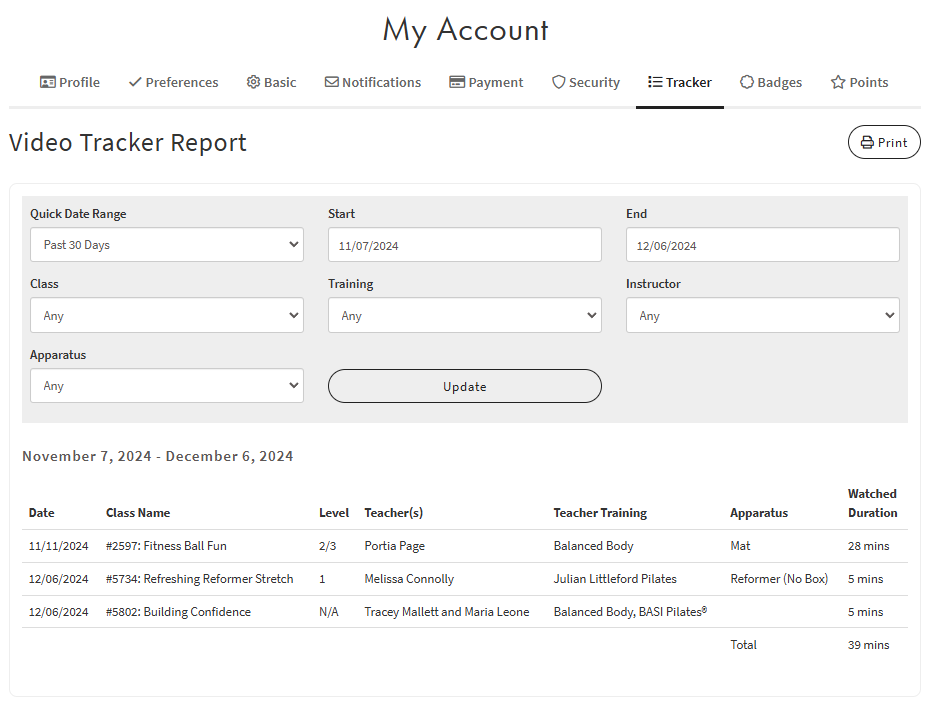Click the Video Tracker Report heading
This screenshot has height=720, width=934.
pos(128,143)
